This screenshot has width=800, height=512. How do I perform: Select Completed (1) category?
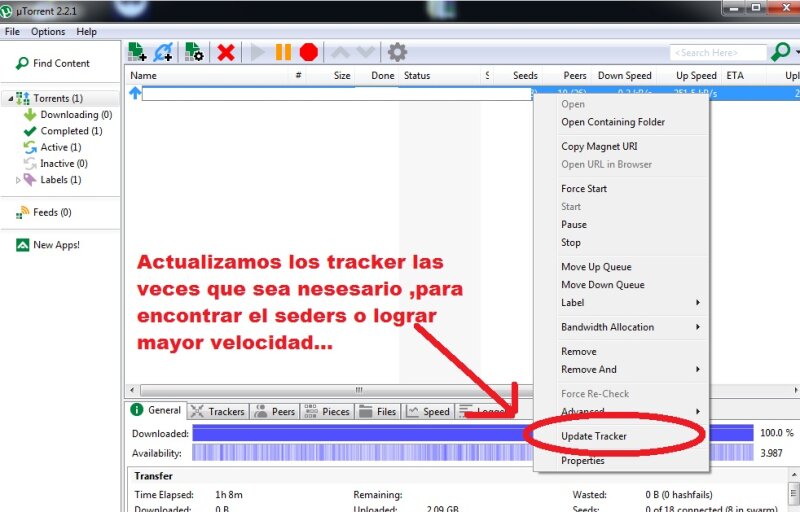pos(71,131)
